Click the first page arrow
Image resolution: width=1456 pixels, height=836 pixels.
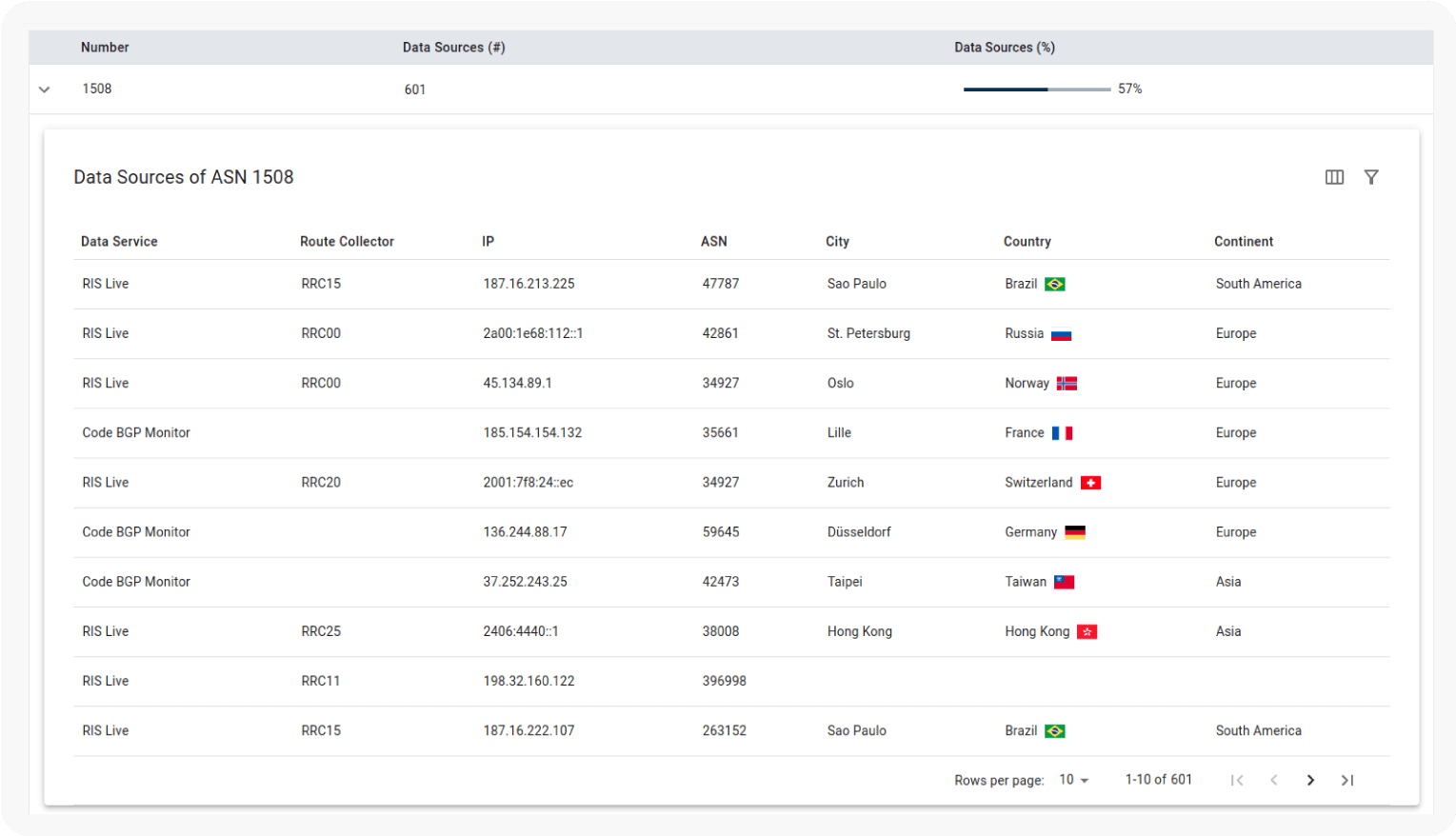(1237, 780)
